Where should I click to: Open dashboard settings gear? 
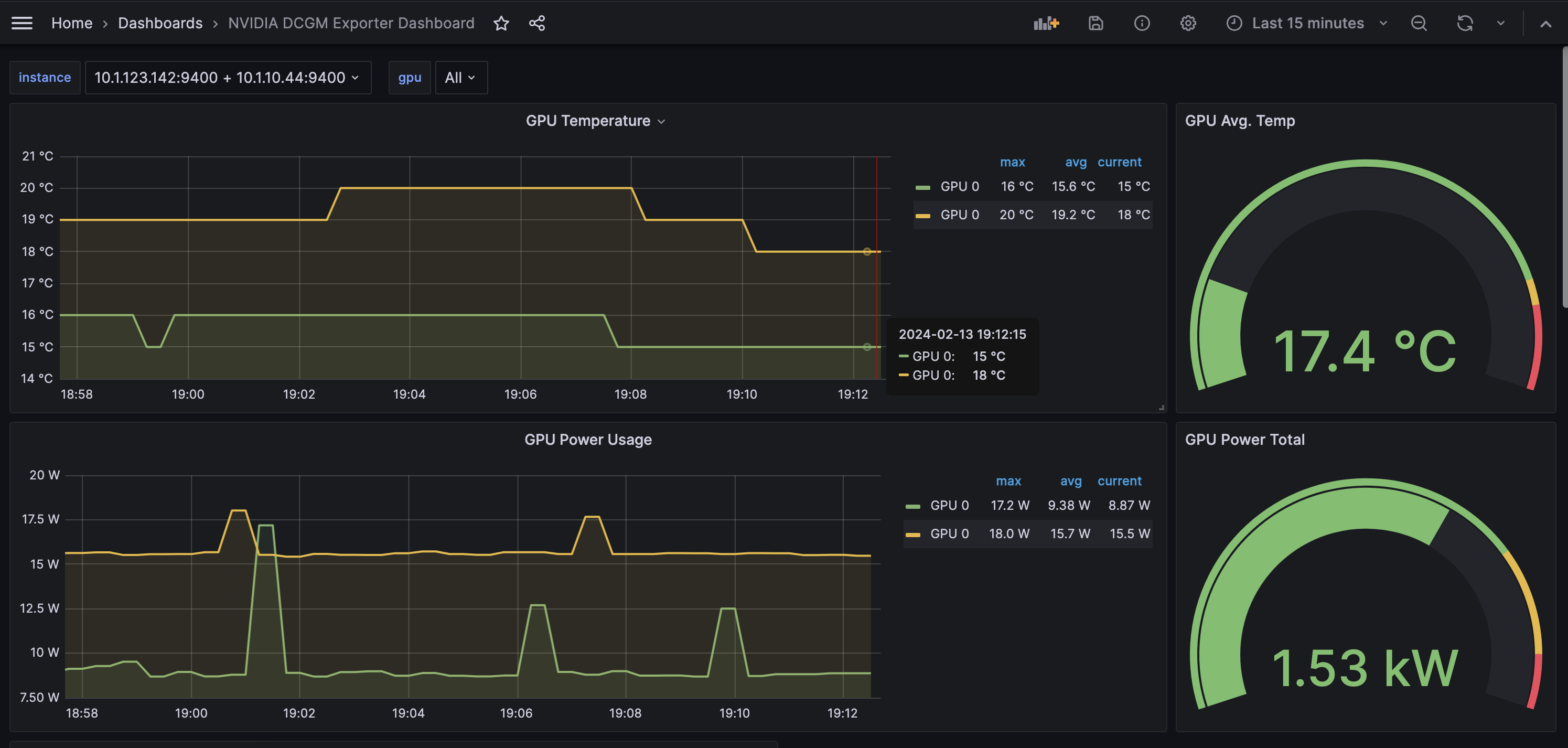[x=1188, y=23]
